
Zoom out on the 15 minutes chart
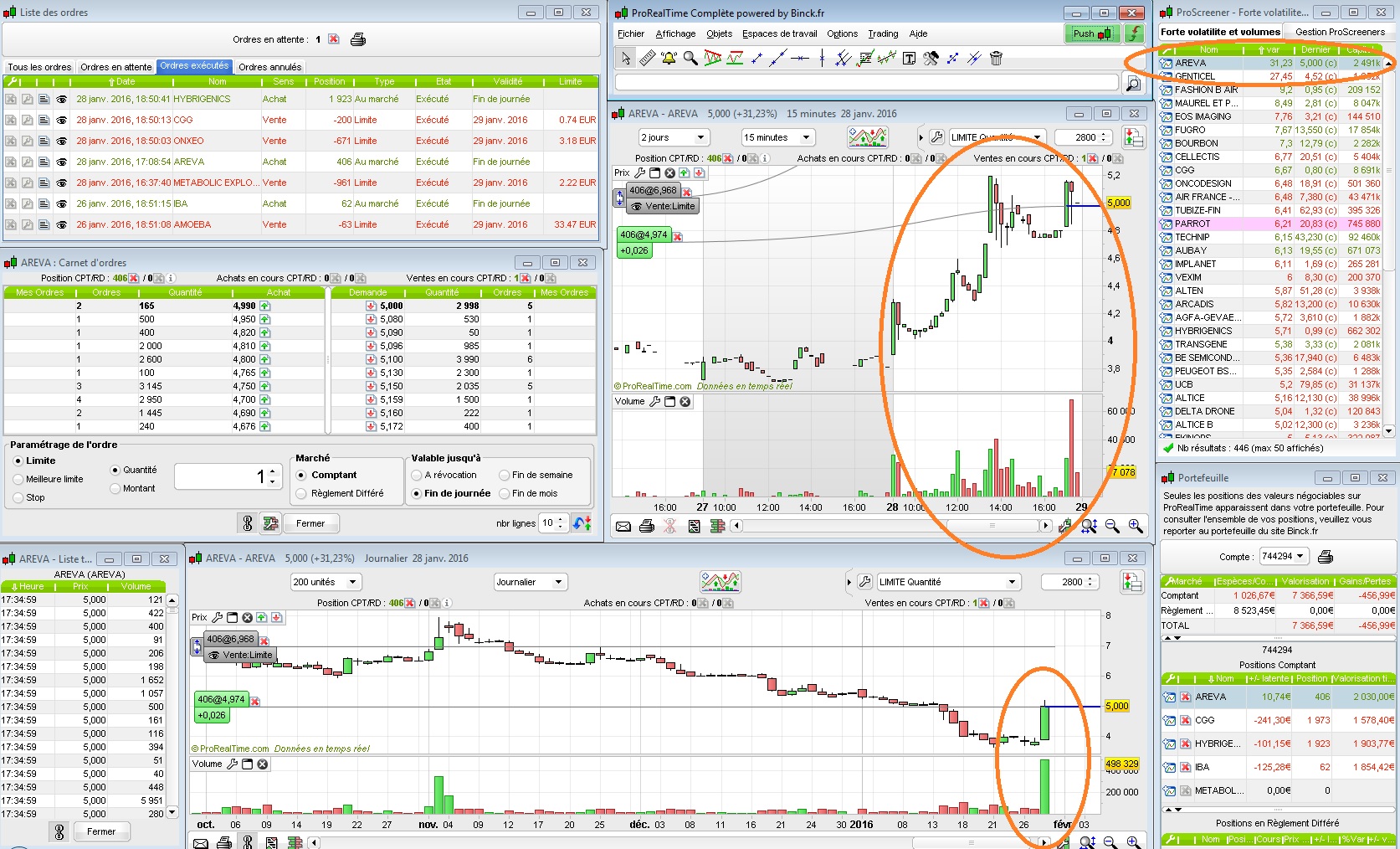pos(1112,526)
